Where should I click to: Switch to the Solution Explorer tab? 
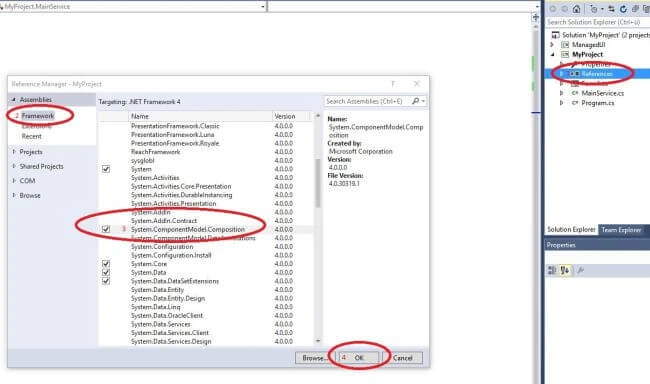click(571, 230)
